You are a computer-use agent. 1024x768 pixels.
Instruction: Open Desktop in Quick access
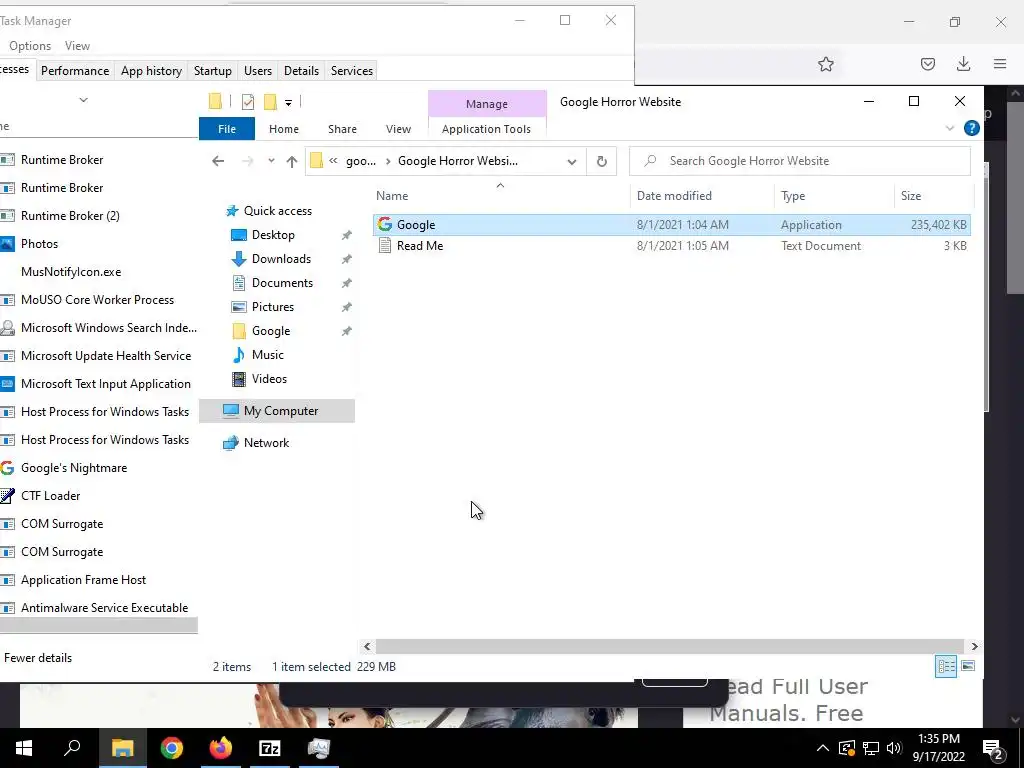pyautogui.click(x=273, y=234)
